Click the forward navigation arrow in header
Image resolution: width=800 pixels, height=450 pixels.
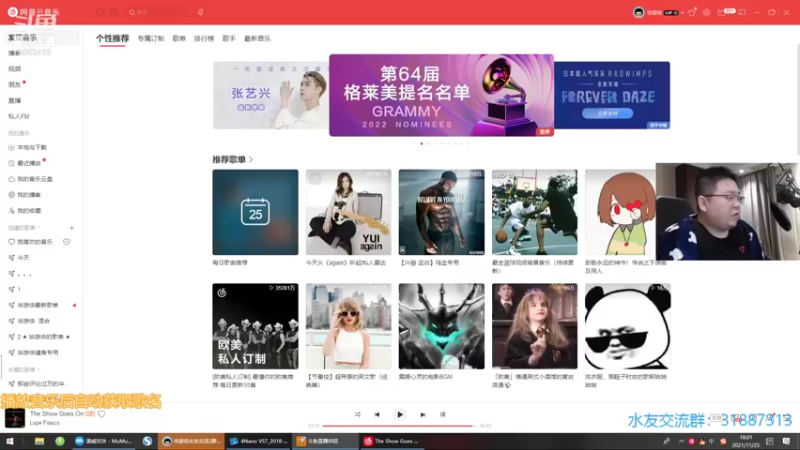coord(114,12)
